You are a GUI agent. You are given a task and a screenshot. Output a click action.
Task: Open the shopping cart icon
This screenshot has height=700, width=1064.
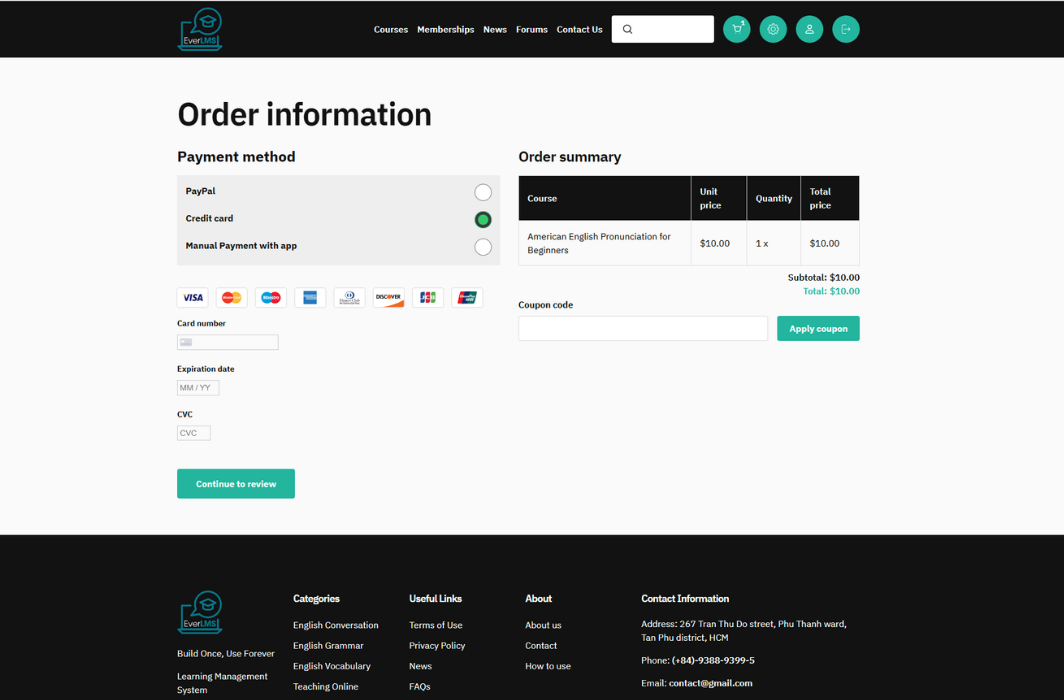(x=736, y=29)
